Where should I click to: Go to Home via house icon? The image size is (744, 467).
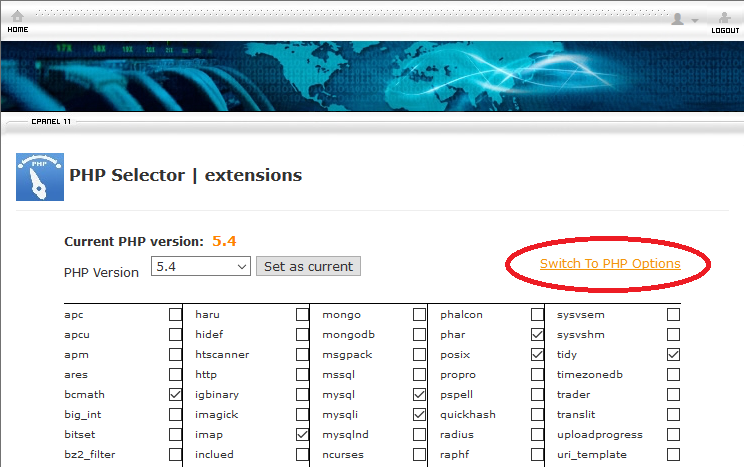(18, 16)
